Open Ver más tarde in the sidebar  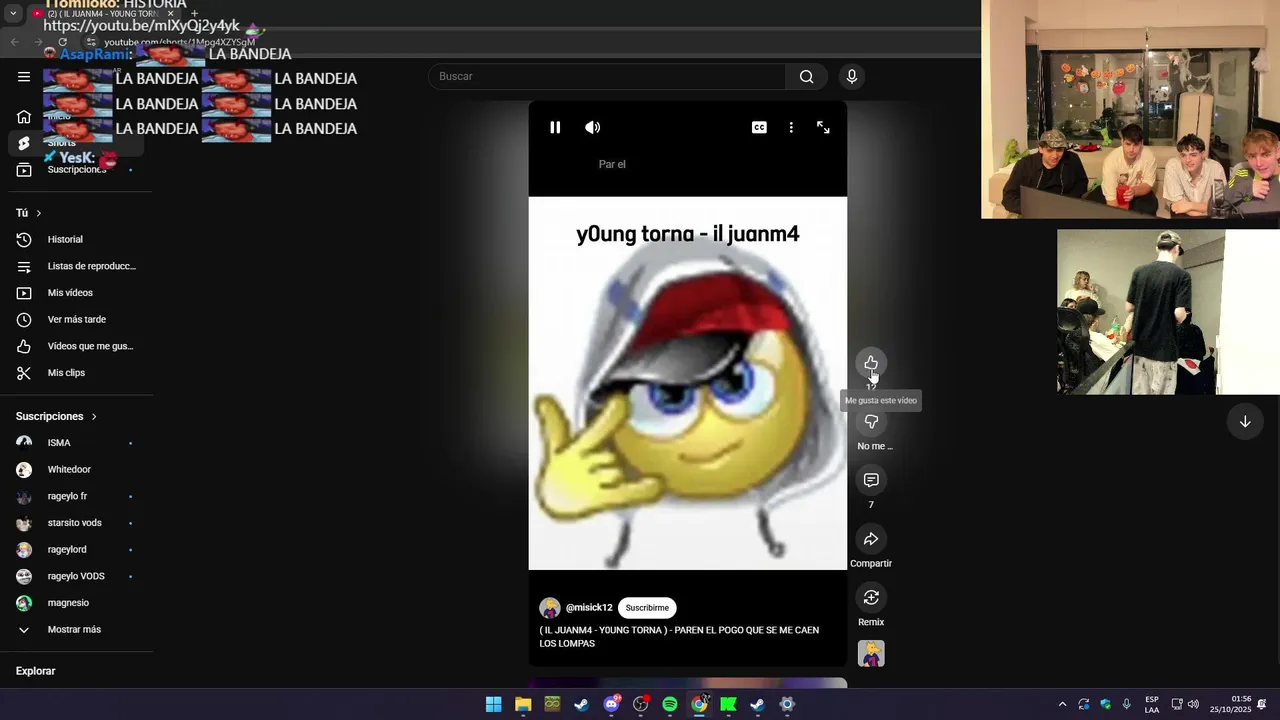76,320
